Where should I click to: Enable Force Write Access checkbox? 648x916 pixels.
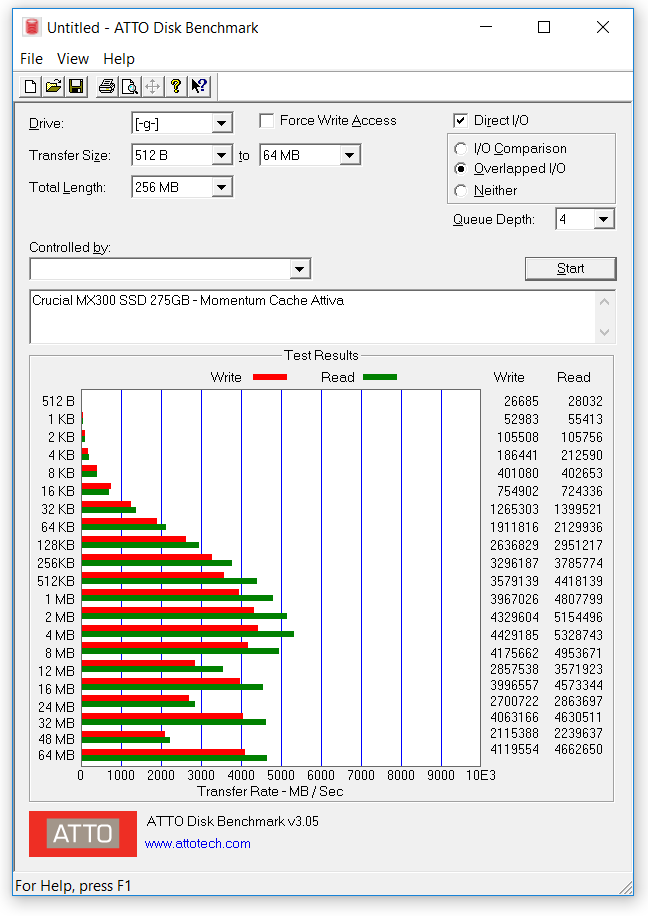tap(266, 121)
